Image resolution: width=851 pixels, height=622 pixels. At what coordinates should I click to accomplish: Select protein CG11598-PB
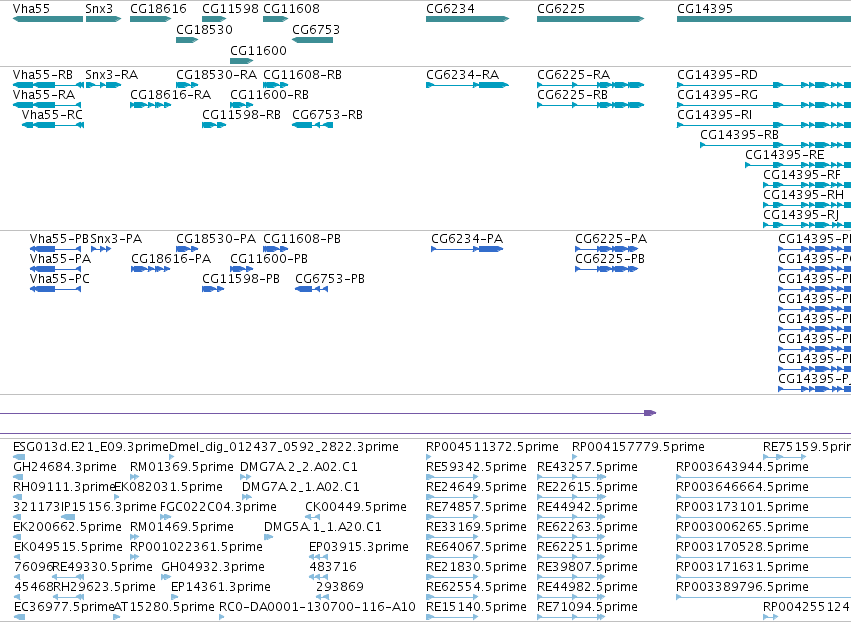[x=213, y=289]
